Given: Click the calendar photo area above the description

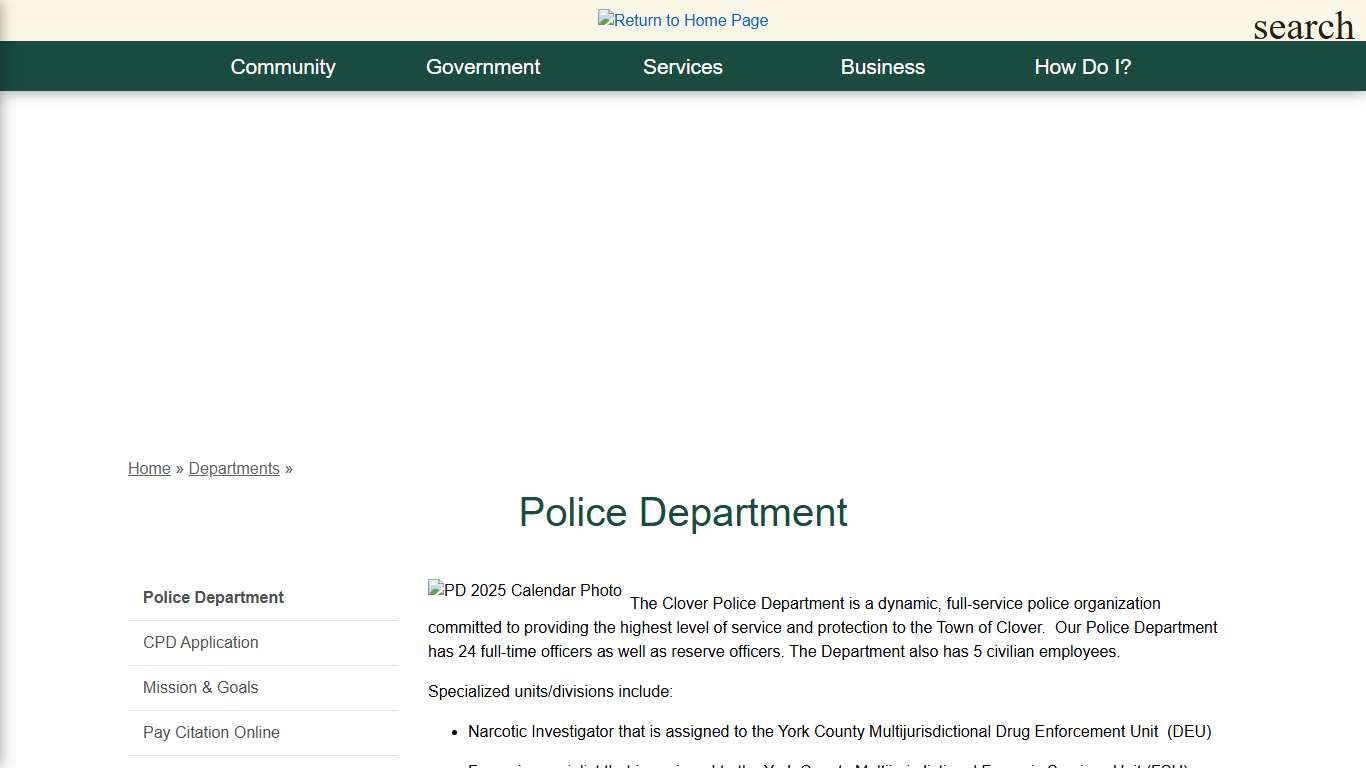Looking at the screenshot, I should coord(525,590).
